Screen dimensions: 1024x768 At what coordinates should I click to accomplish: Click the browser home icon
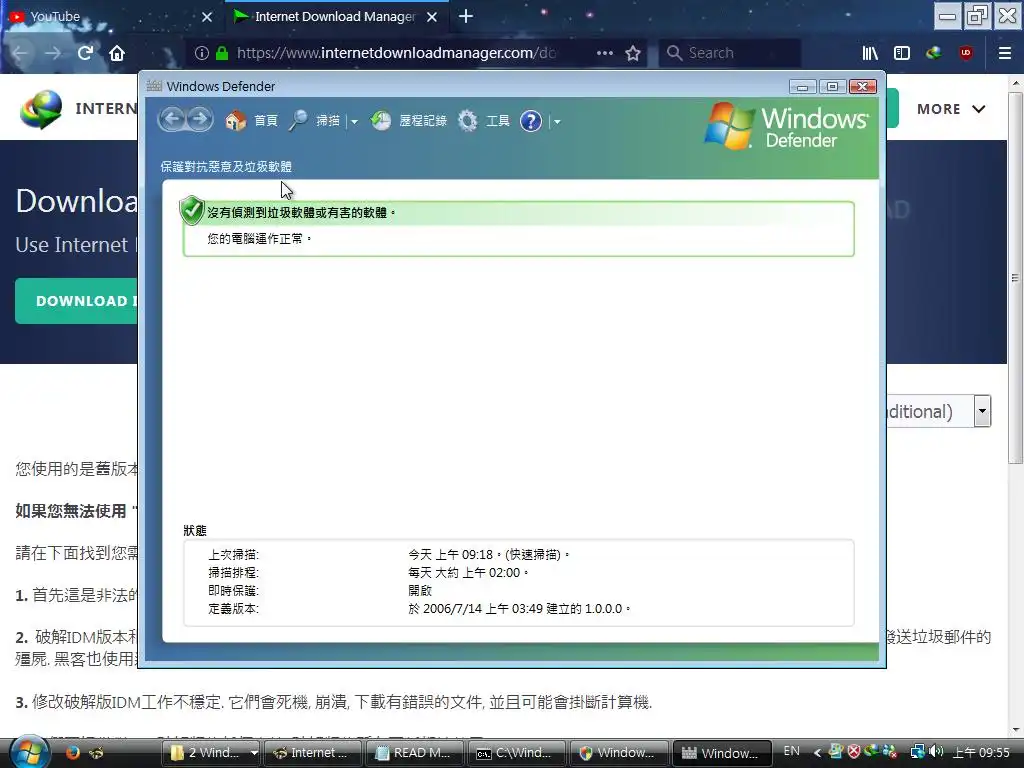(x=117, y=53)
